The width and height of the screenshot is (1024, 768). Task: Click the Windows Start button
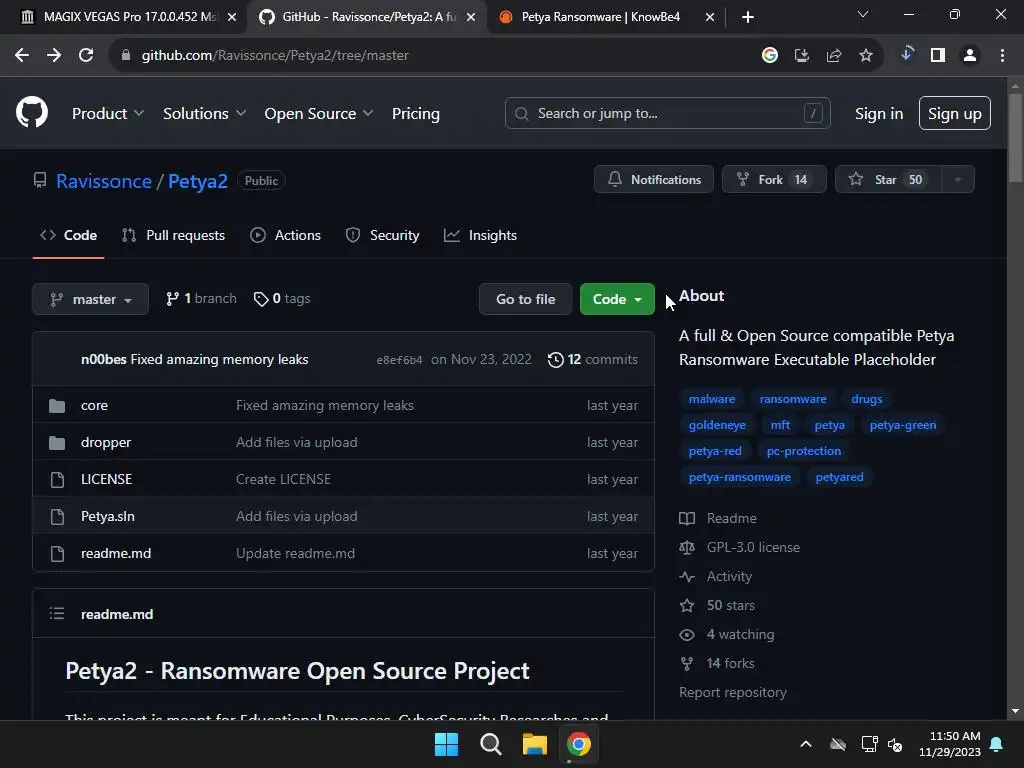[447, 744]
